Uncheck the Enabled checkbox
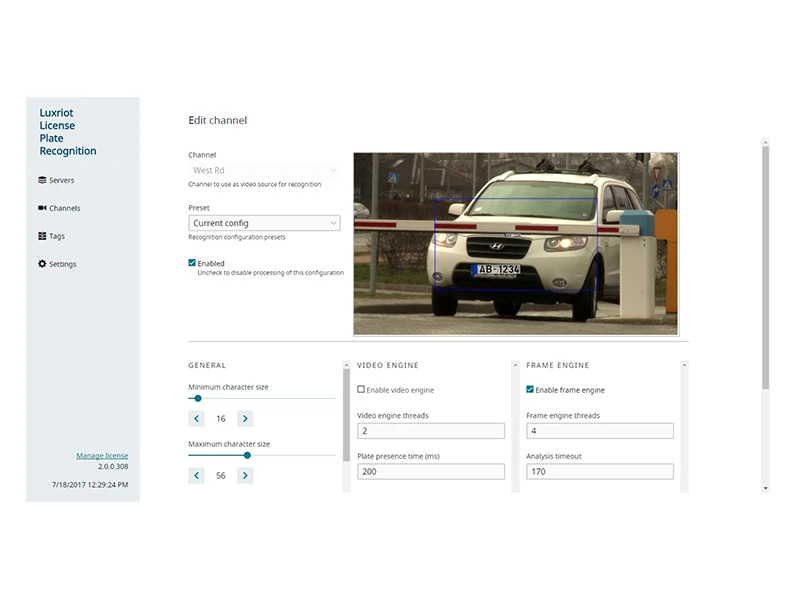Image resolution: width=800 pixels, height=600 pixels. (192, 263)
